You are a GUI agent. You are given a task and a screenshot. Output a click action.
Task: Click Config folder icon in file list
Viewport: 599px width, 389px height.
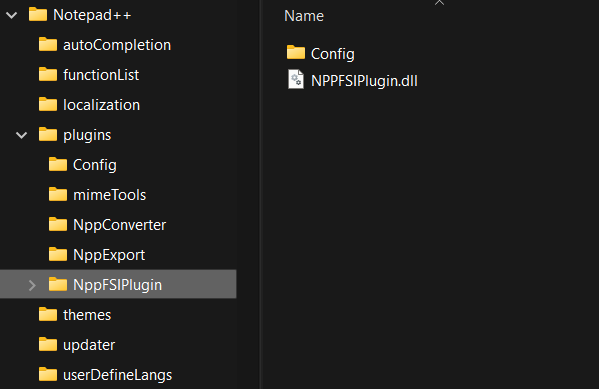point(296,52)
